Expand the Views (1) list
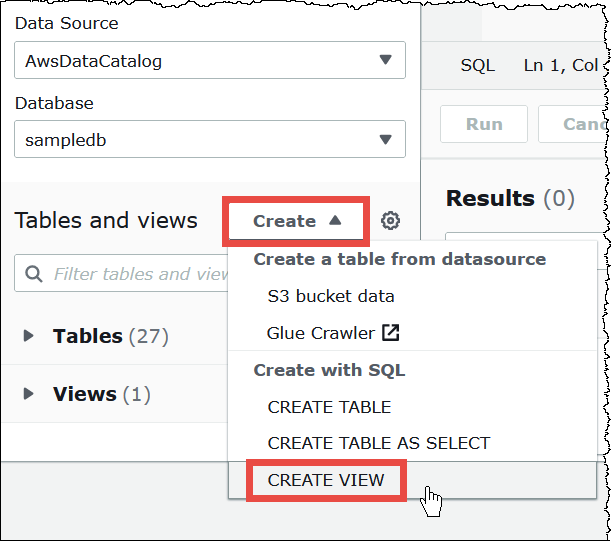The width and height of the screenshot is (611, 541). [29, 395]
